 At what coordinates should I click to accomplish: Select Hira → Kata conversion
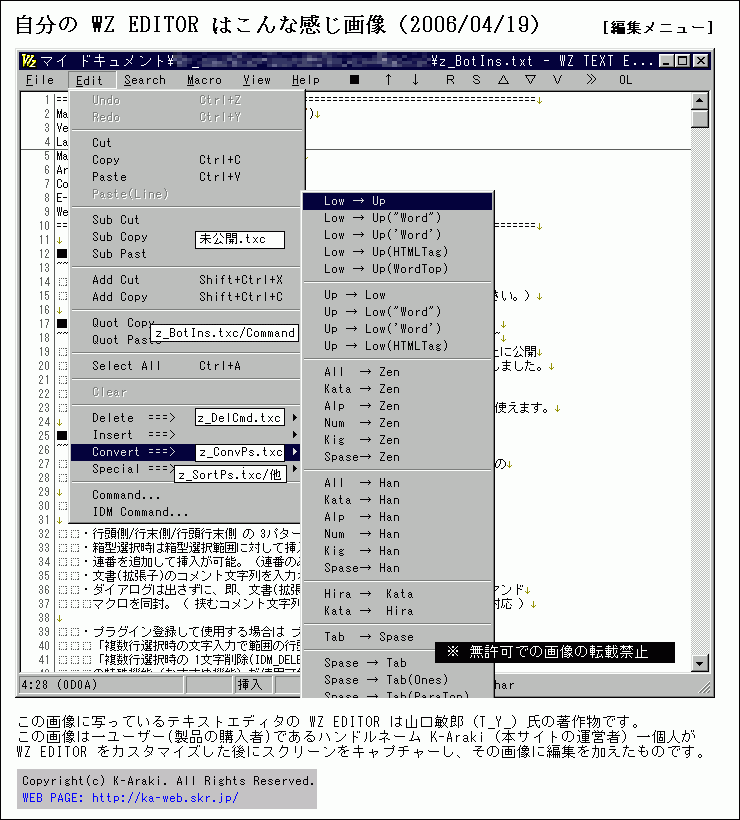click(397, 594)
